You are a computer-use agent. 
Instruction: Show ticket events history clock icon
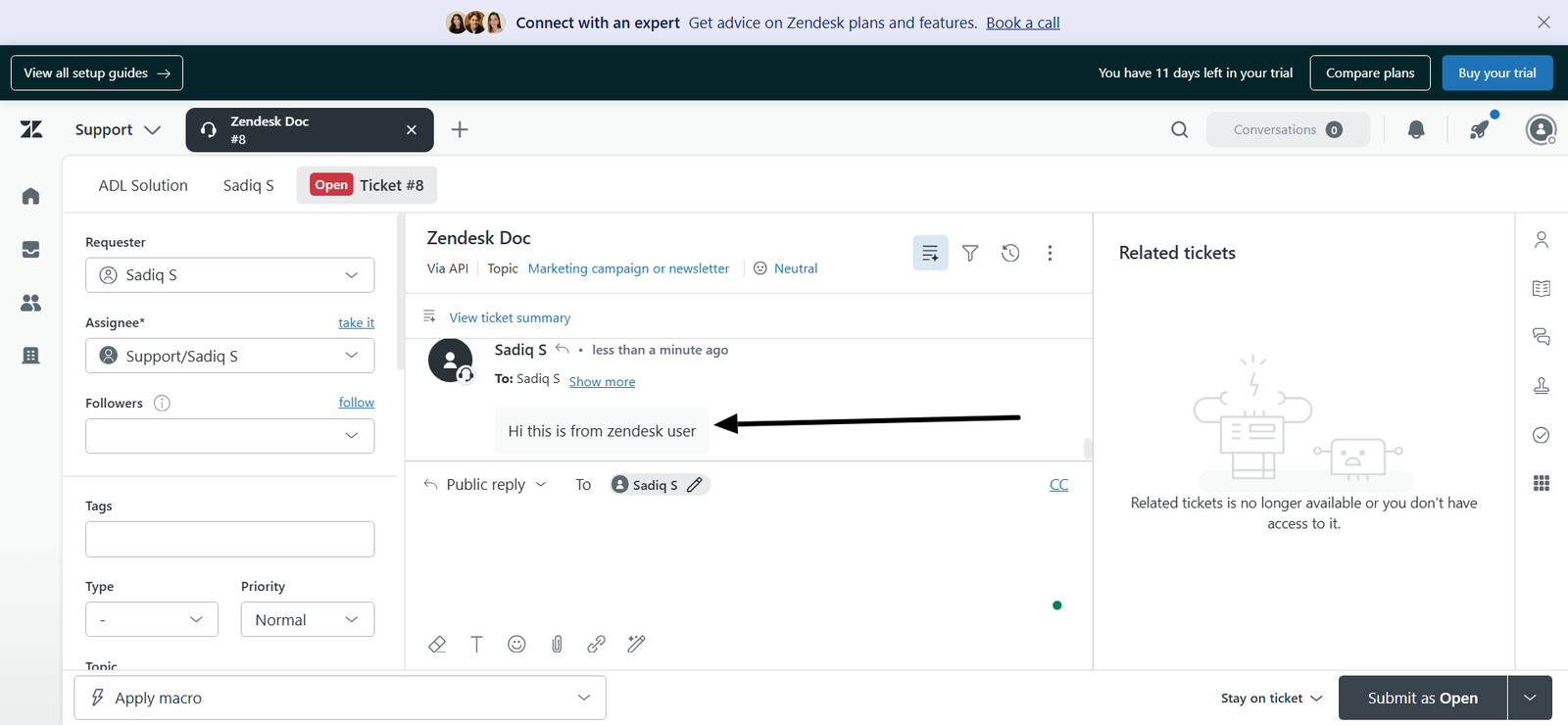tap(1010, 253)
